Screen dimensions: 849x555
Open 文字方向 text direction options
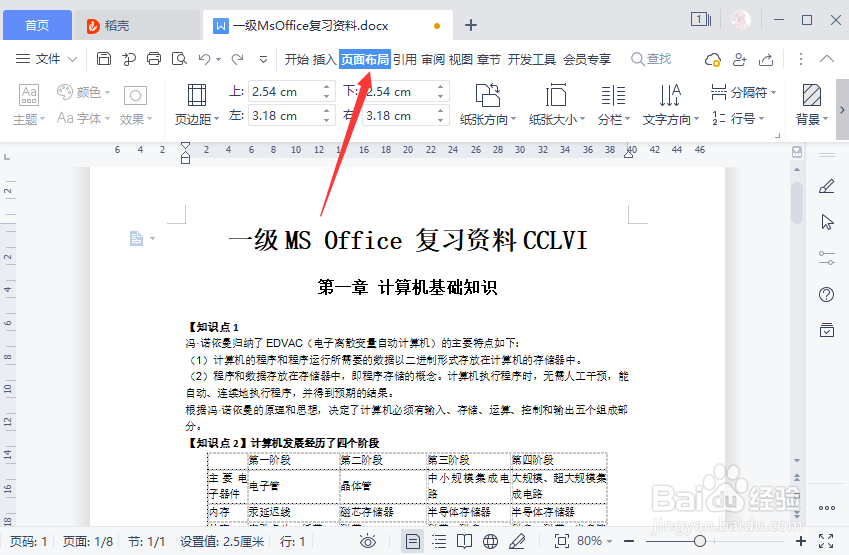tap(671, 105)
